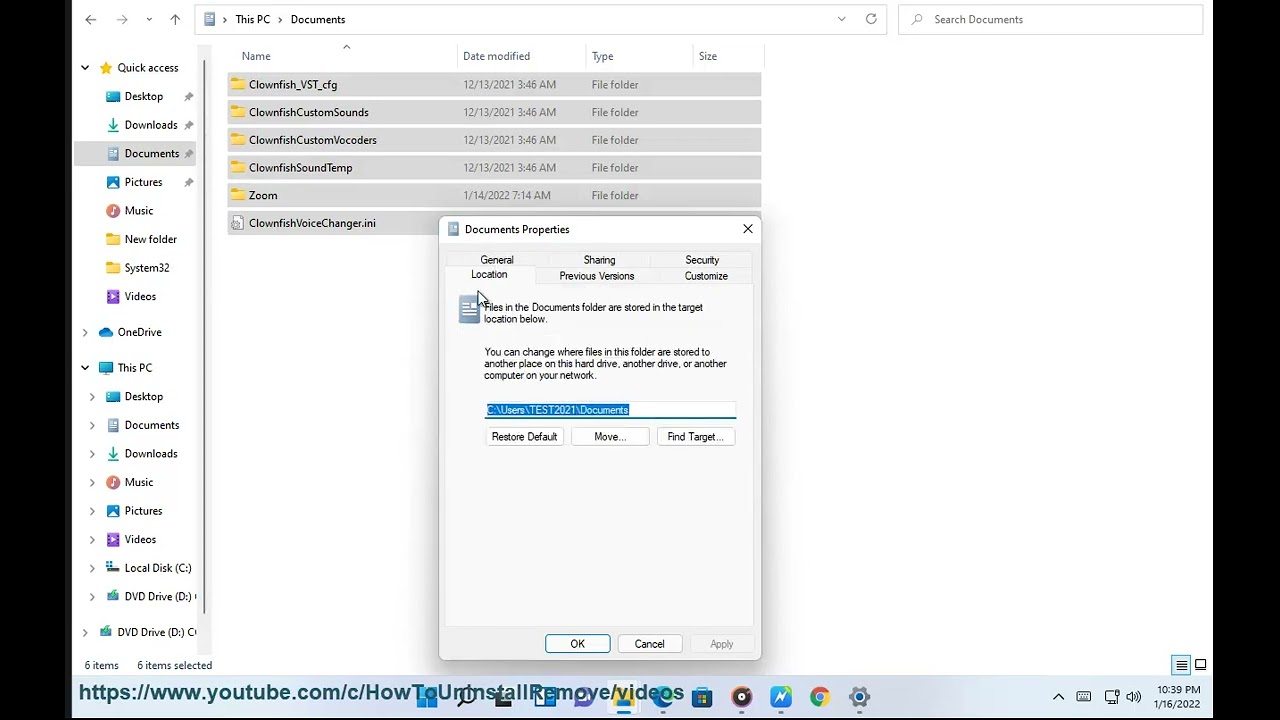This screenshot has width=1280, height=720.
Task: Click the refresh button beside address bar
Action: 871,19
